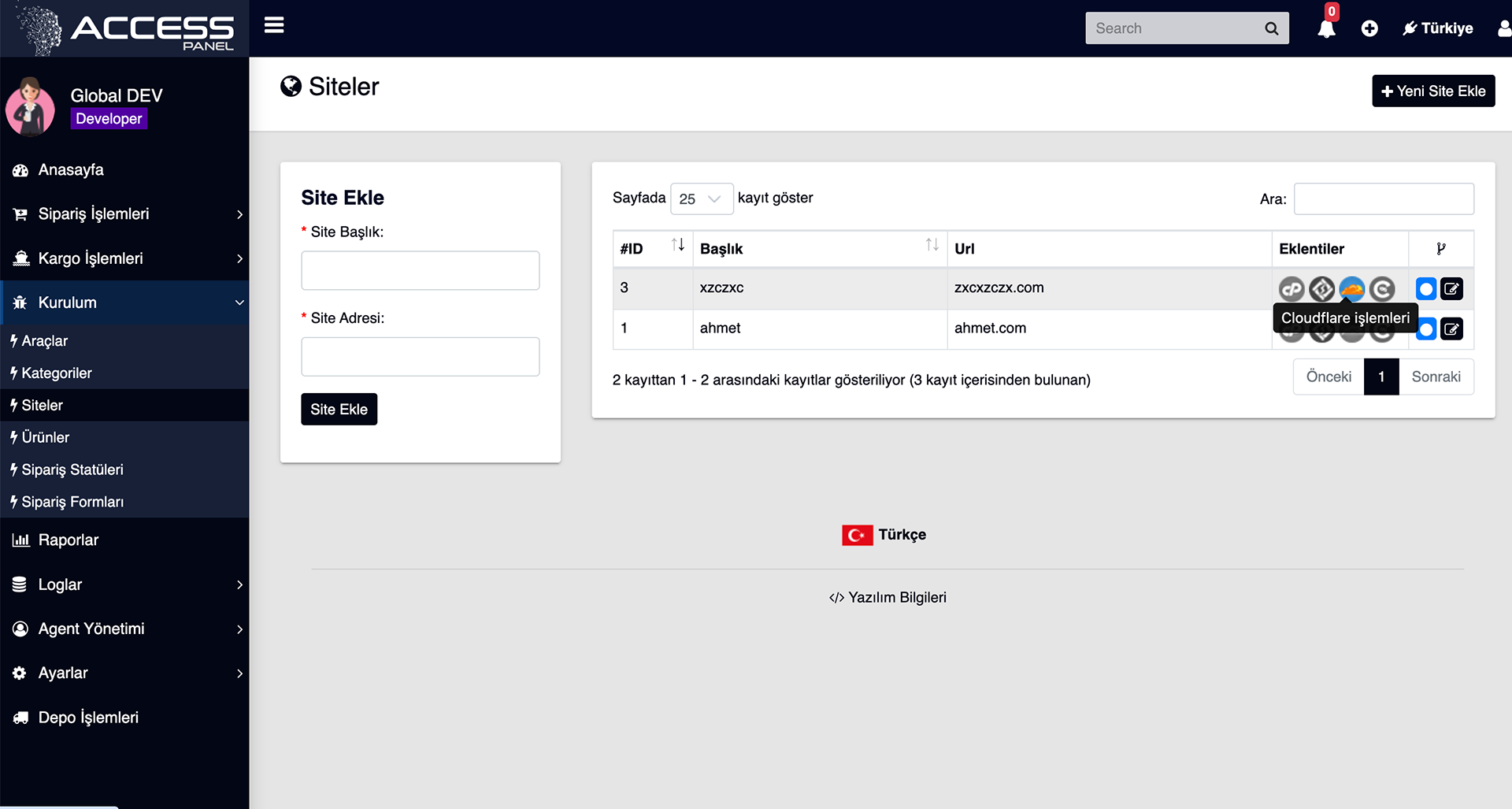Click the ahmet.com url cell
1512x809 pixels.
[1109, 328]
